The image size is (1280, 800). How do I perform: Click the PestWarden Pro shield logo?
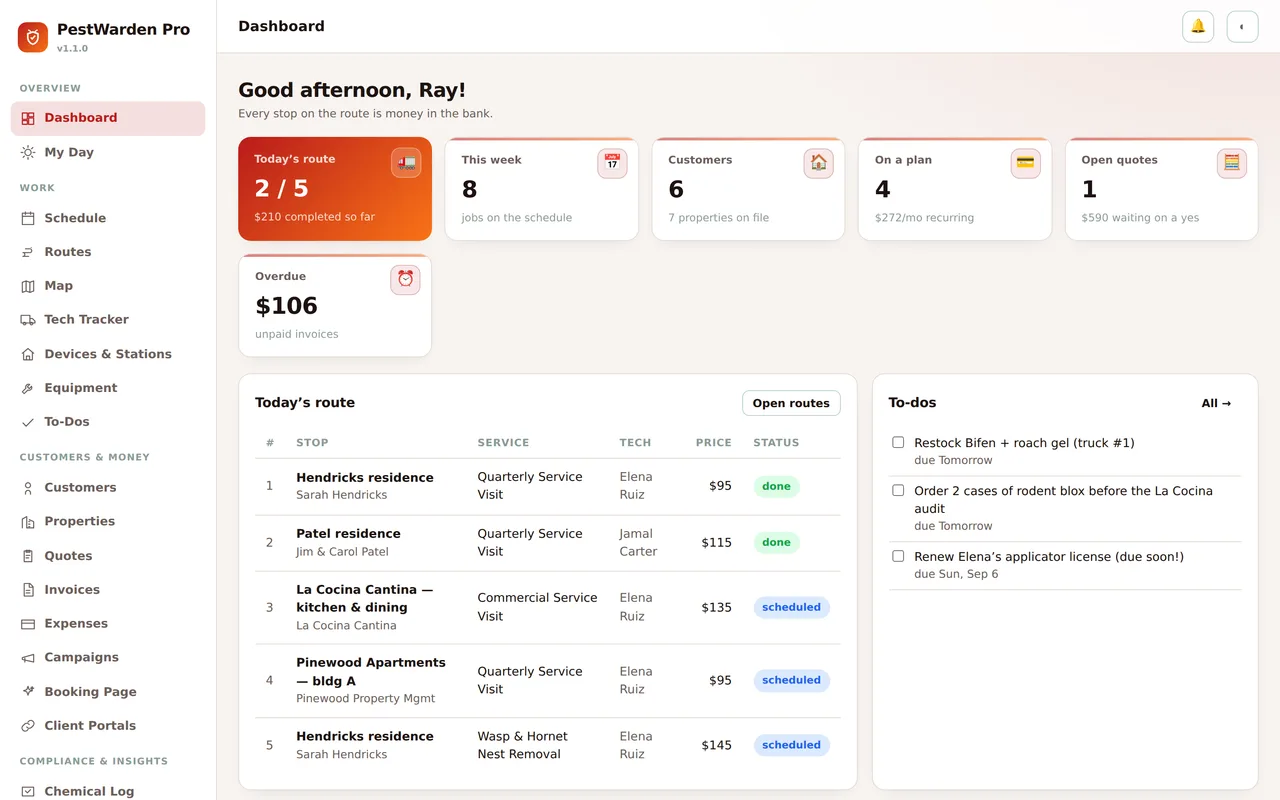pos(33,37)
